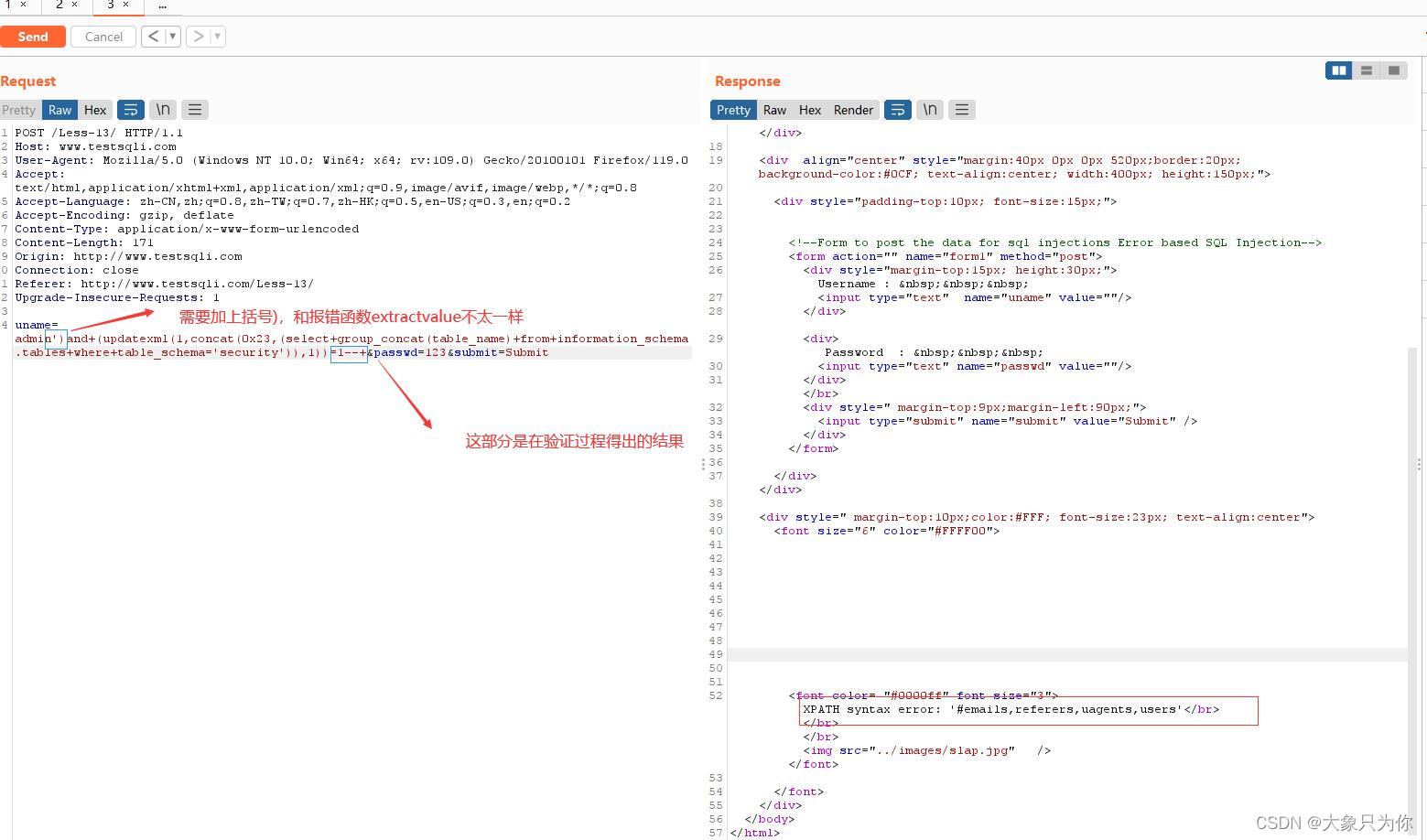Image resolution: width=1427 pixels, height=840 pixels.
Task: Click the splitter handle between Request and Response
Action: 703,465
